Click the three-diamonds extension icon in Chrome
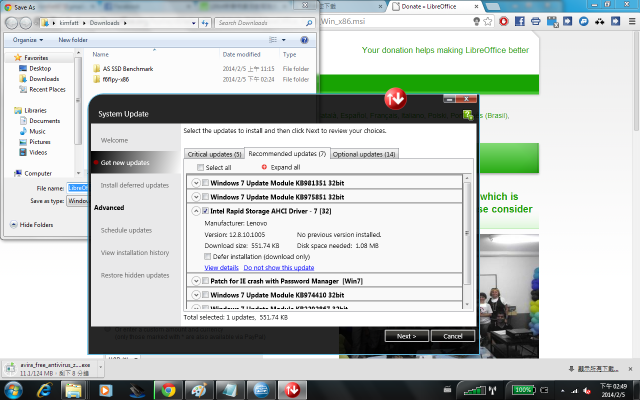The height and width of the screenshot is (400, 640). pos(600,21)
